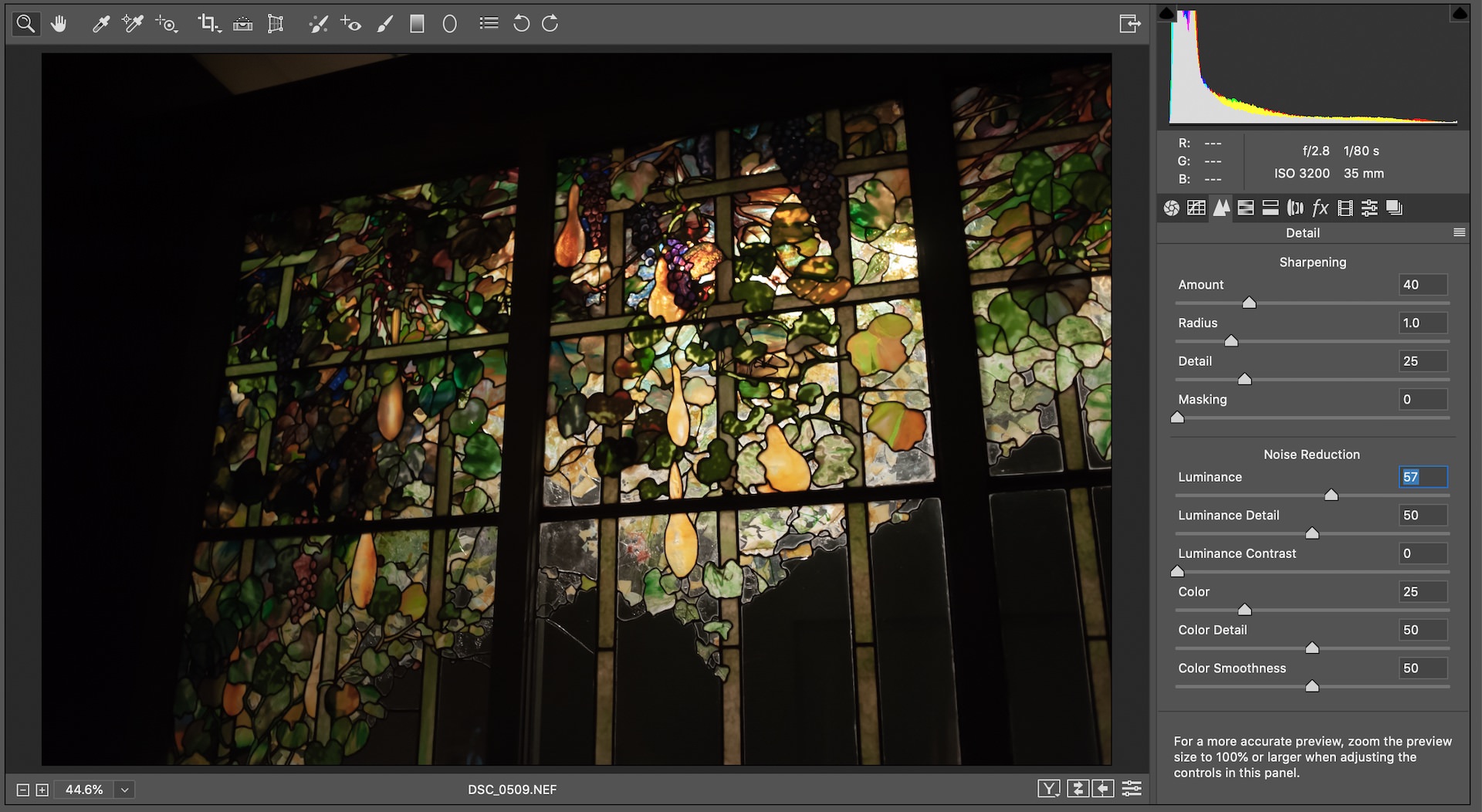The height and width of the screenshot is (812, 1482).
Task: Open the Snapshots panel tab
Action: tap(1394, 208)
